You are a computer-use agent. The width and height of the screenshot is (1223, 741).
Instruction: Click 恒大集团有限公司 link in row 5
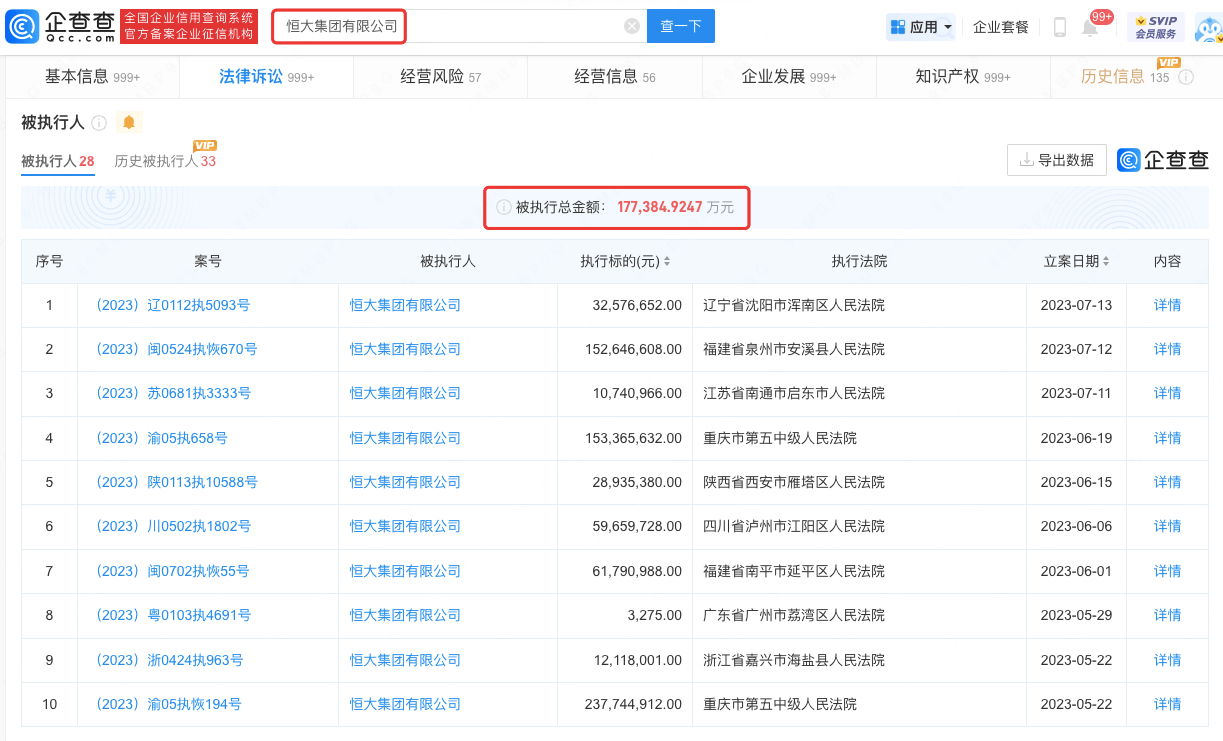405,482
